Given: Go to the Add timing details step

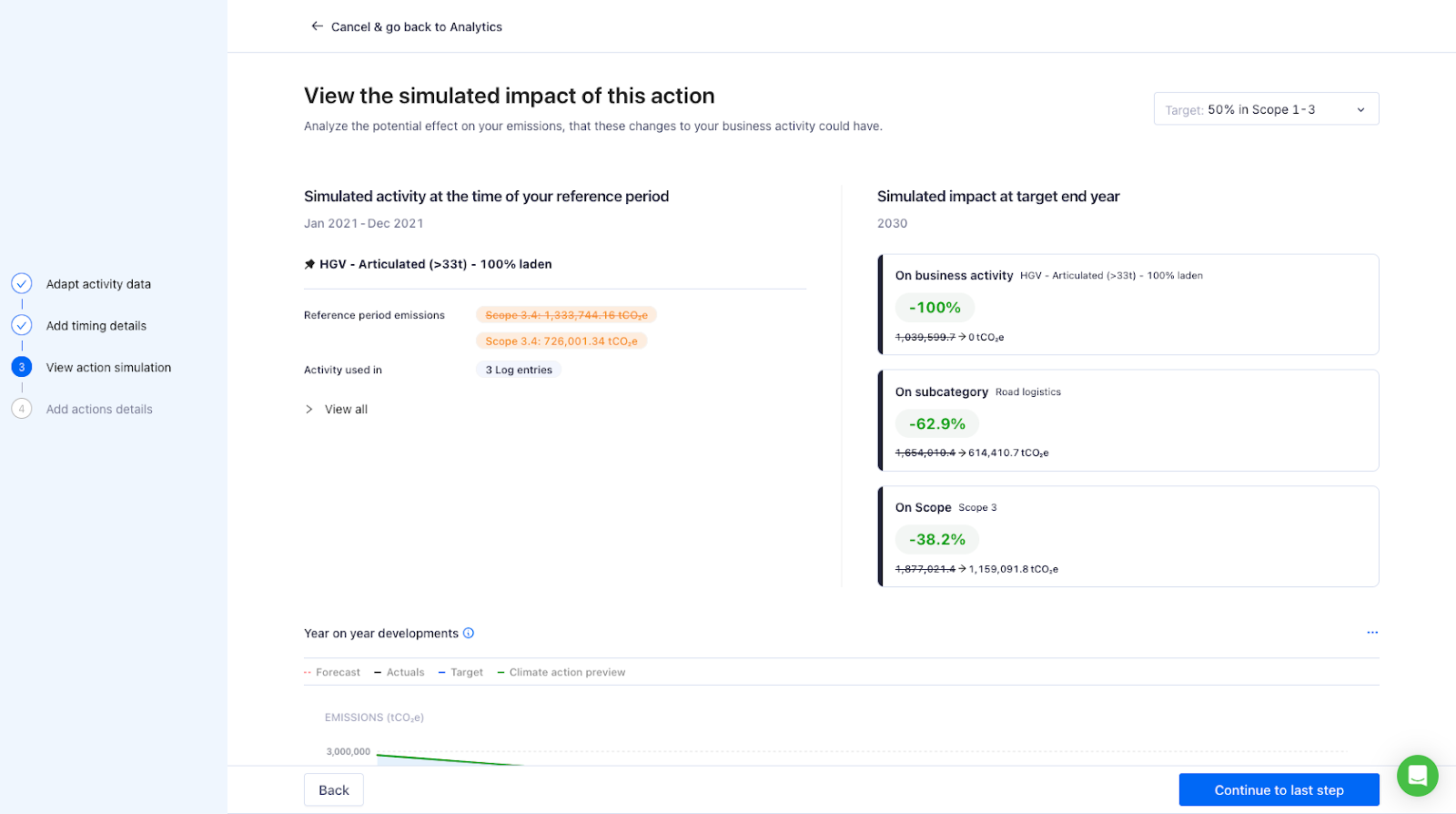Looking at the screenshot, I should [x=96, y=326].
